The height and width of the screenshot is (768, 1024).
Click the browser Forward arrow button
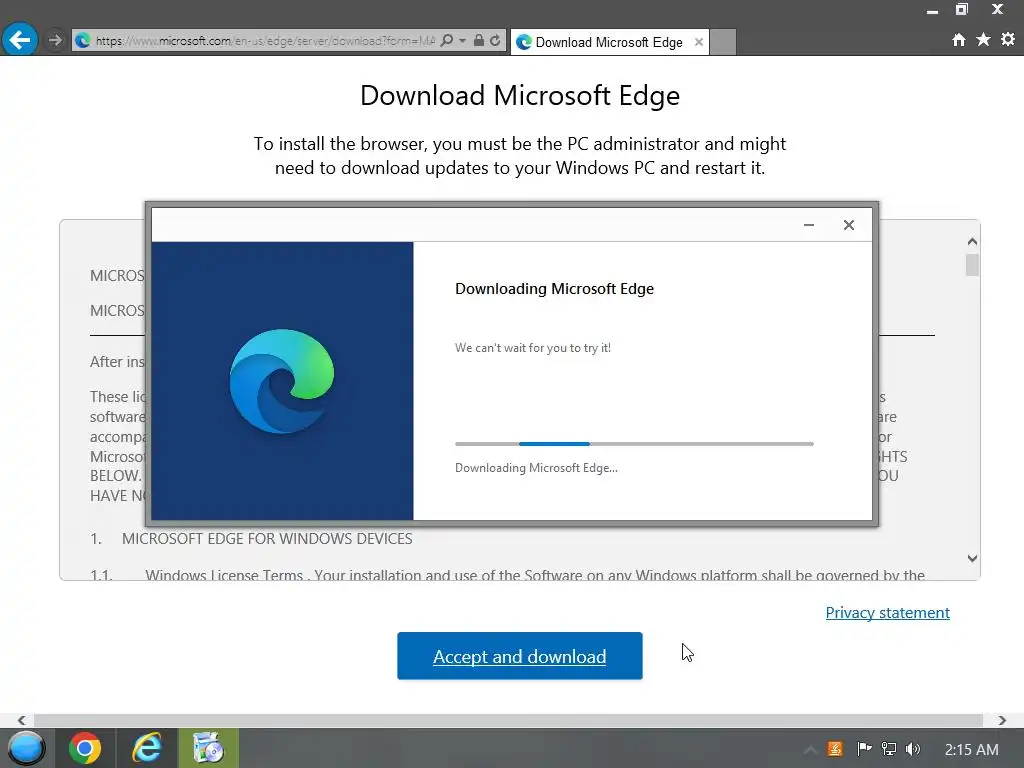coord(56,40)
